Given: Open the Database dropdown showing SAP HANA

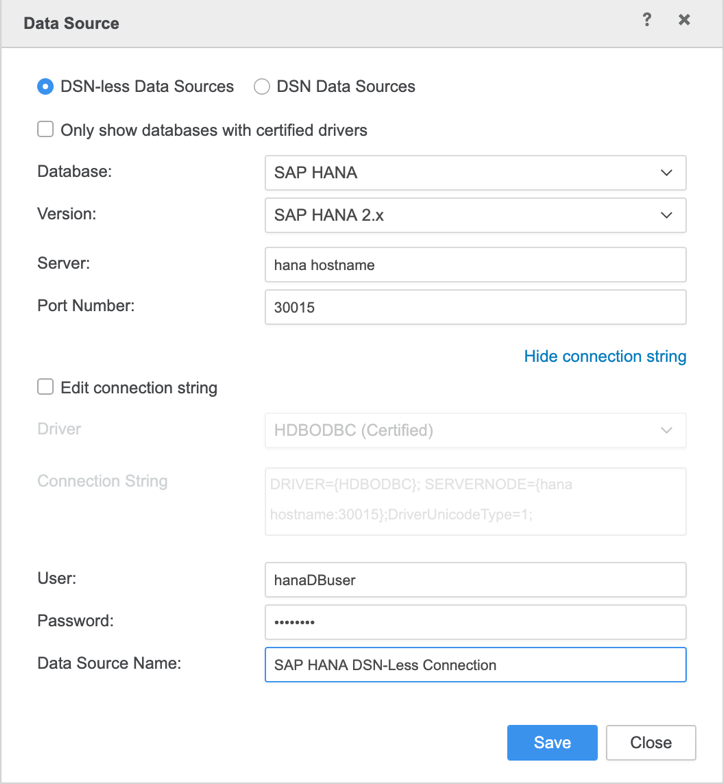Looking at the screenshot, I should [x=475, y=173].
